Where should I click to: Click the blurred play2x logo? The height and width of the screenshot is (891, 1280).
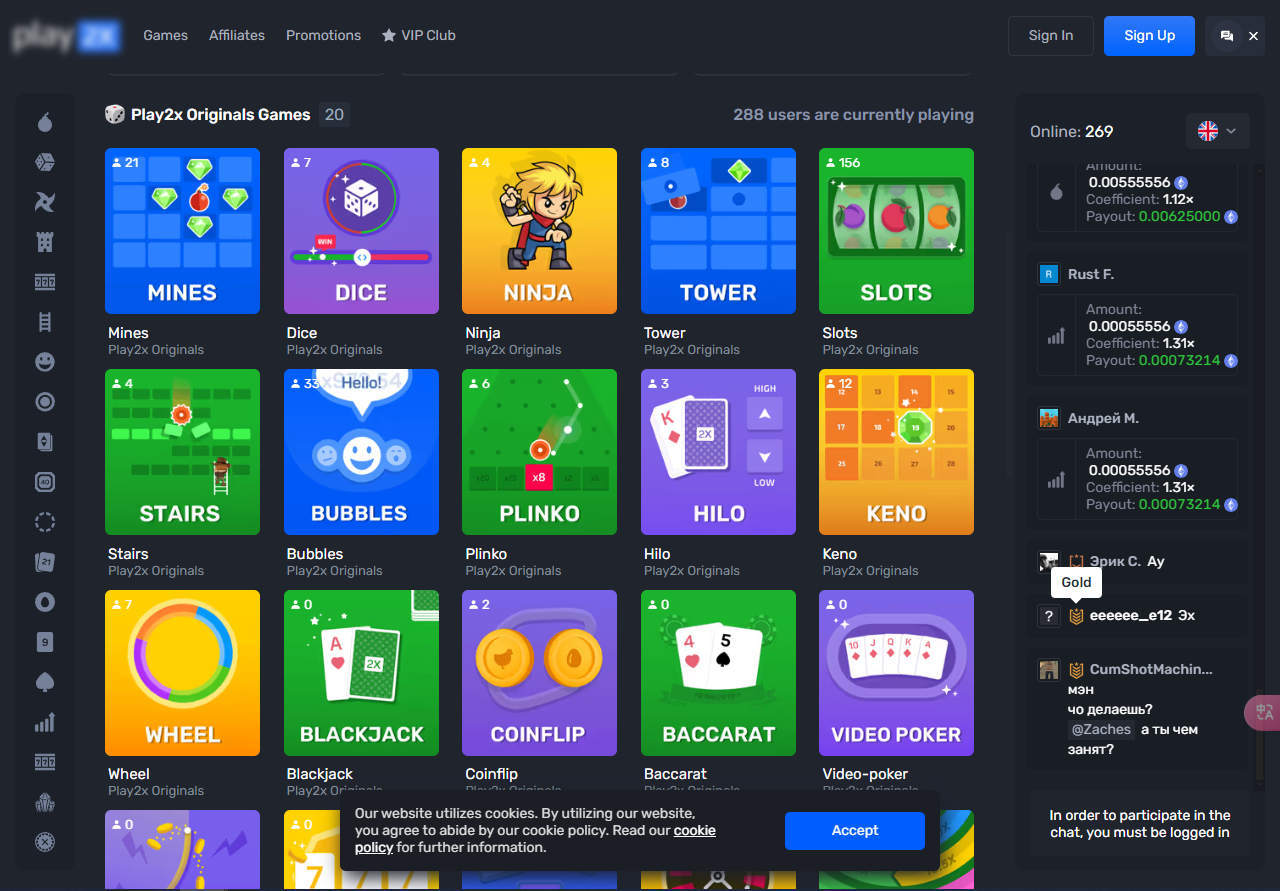[x=66, y=36]
